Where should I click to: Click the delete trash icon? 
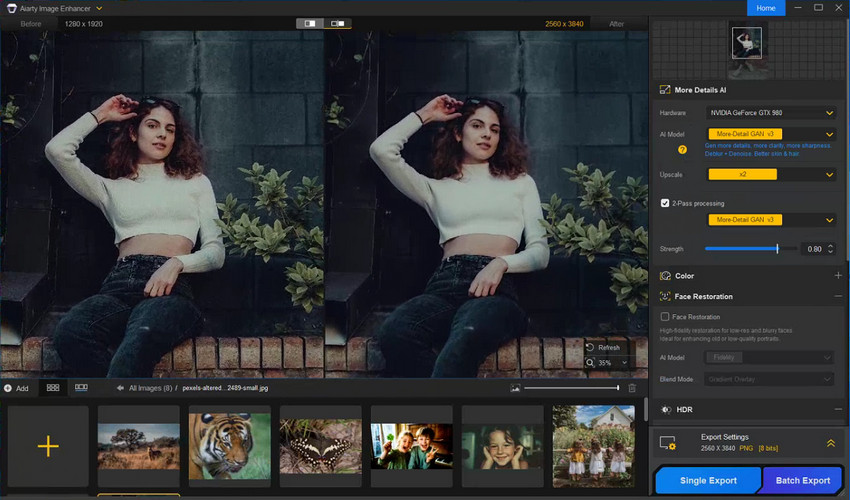point(632,388)
